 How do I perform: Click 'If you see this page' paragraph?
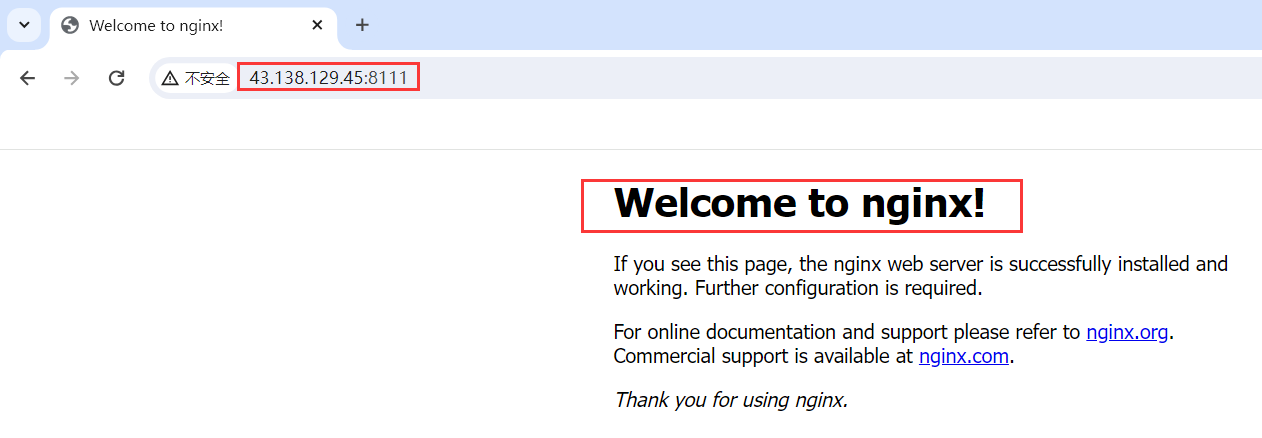(x=920, y=276)
